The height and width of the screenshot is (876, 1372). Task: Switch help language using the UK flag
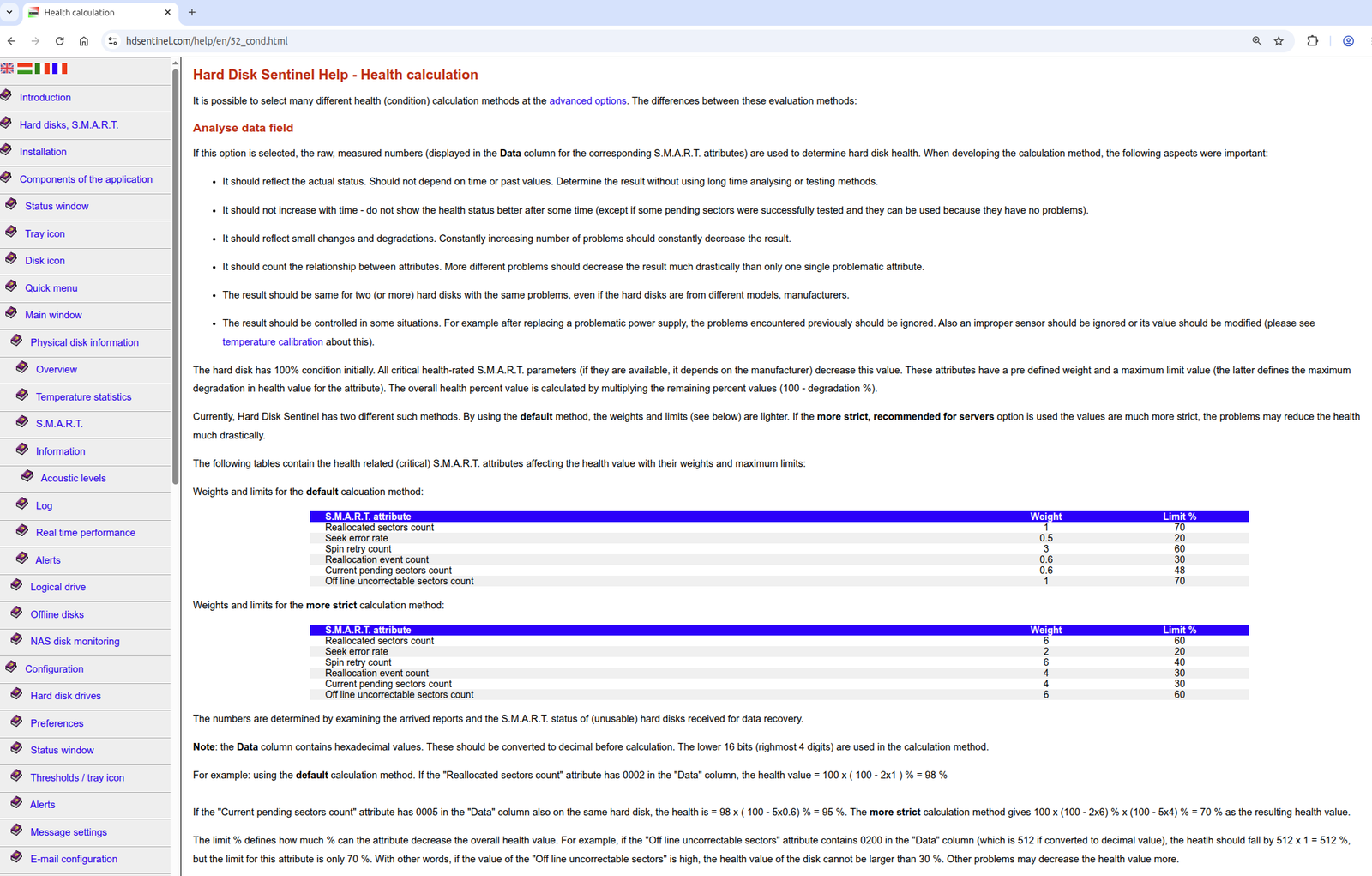7,69
